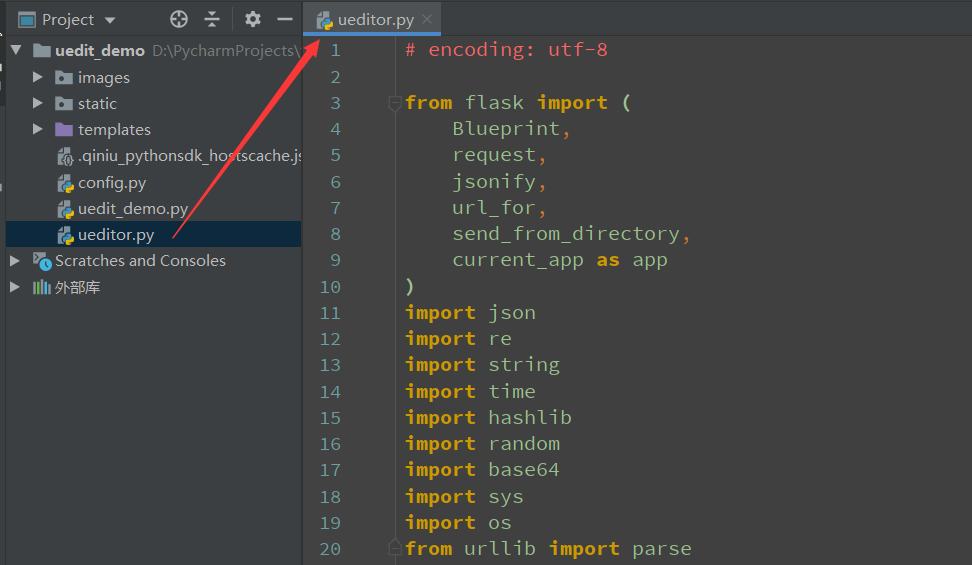
Task: Open config.py in the project tree
Action: click(112, 183)
